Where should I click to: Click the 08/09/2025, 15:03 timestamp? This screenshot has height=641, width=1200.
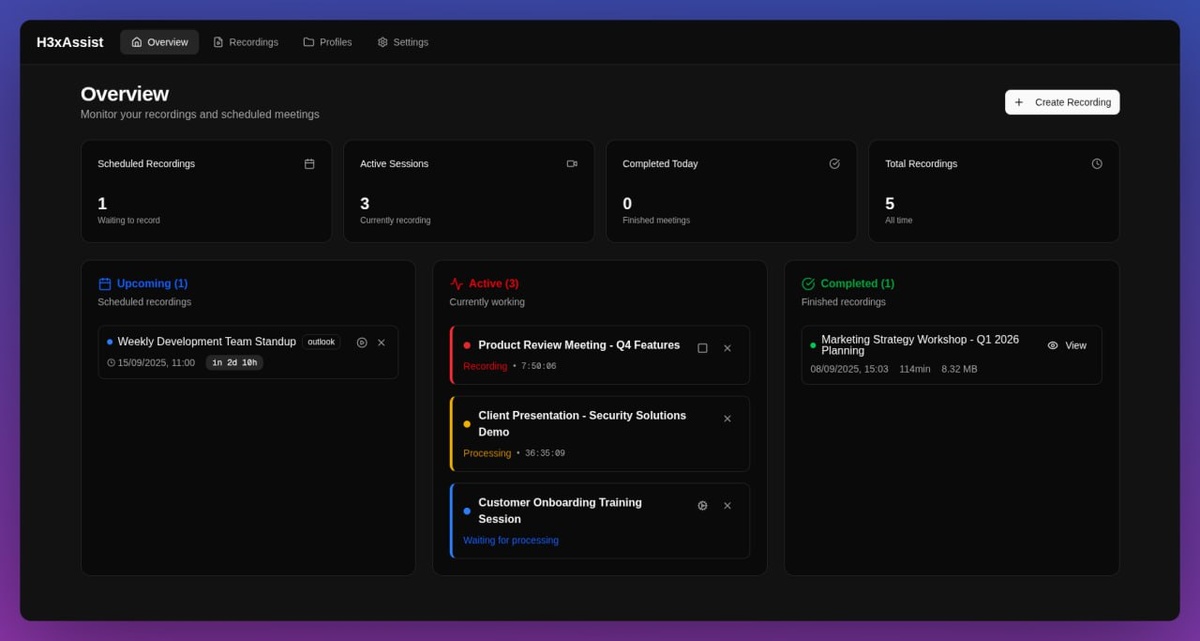tap(849, 370)
